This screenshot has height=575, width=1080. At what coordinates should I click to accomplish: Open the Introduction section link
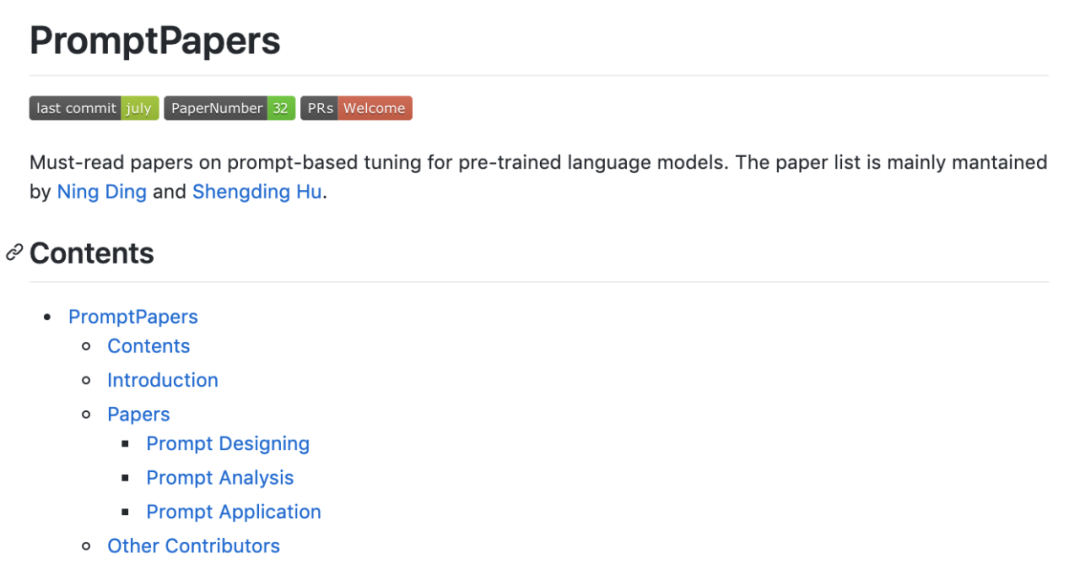162,380
